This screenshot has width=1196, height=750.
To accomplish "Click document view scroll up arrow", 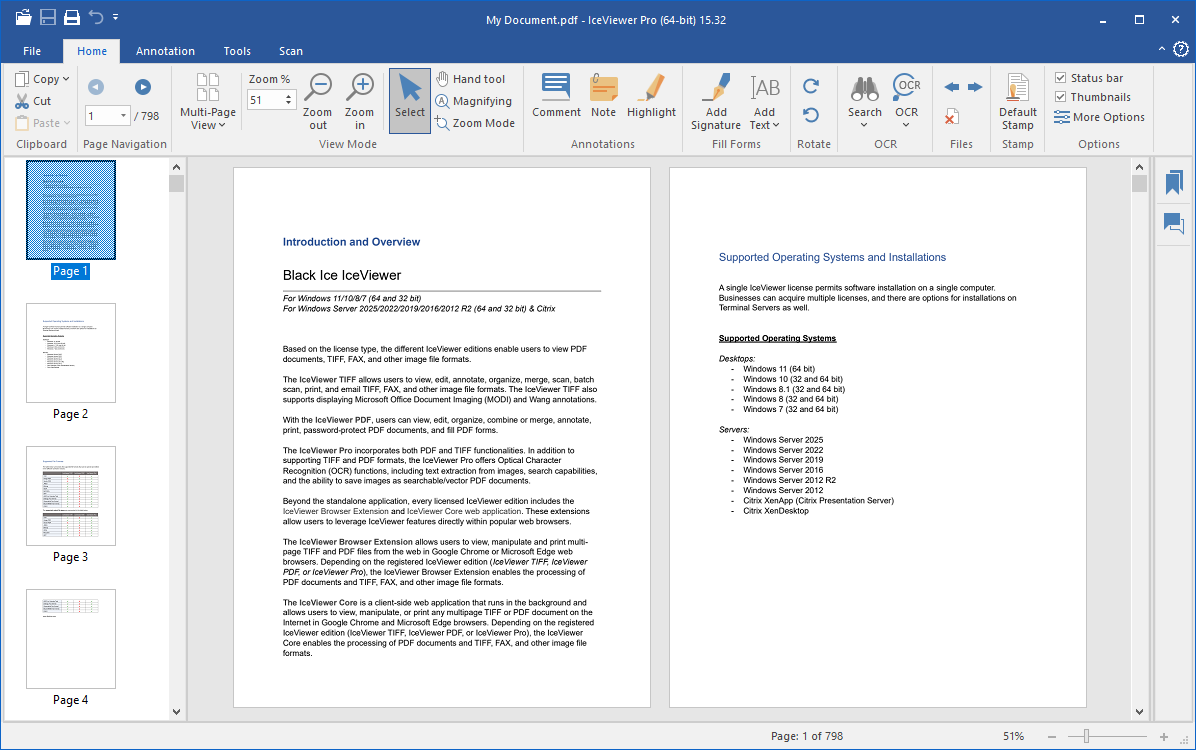I will coord(1139,167).
